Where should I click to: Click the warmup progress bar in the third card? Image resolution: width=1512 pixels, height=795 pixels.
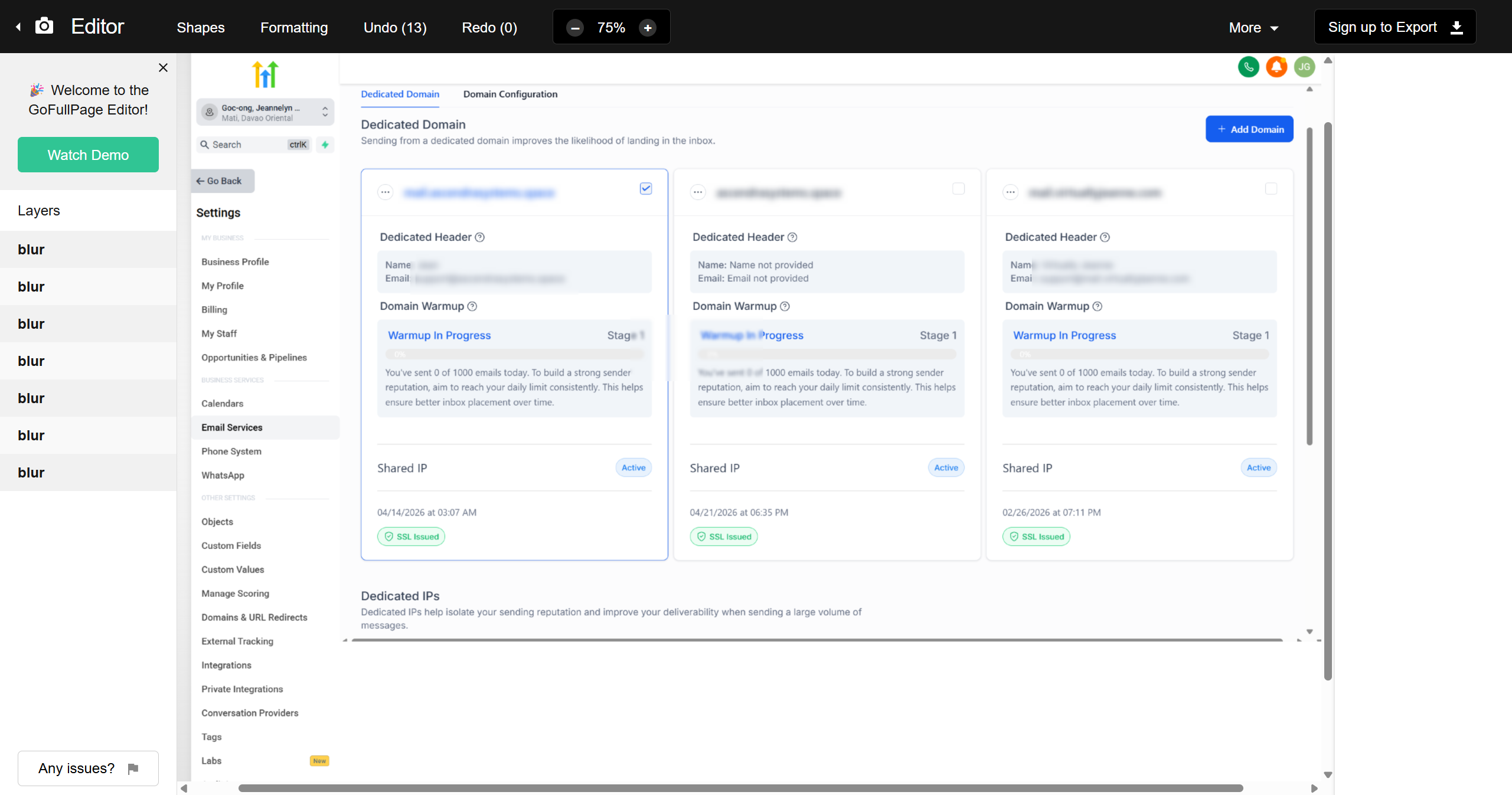[x=1139, y=355]
